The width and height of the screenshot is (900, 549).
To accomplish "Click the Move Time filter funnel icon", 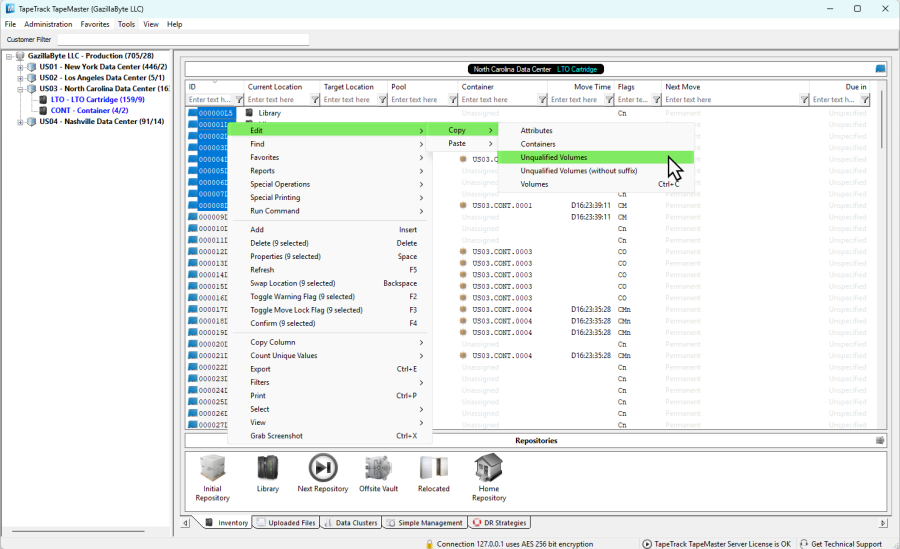I will 610,99.
